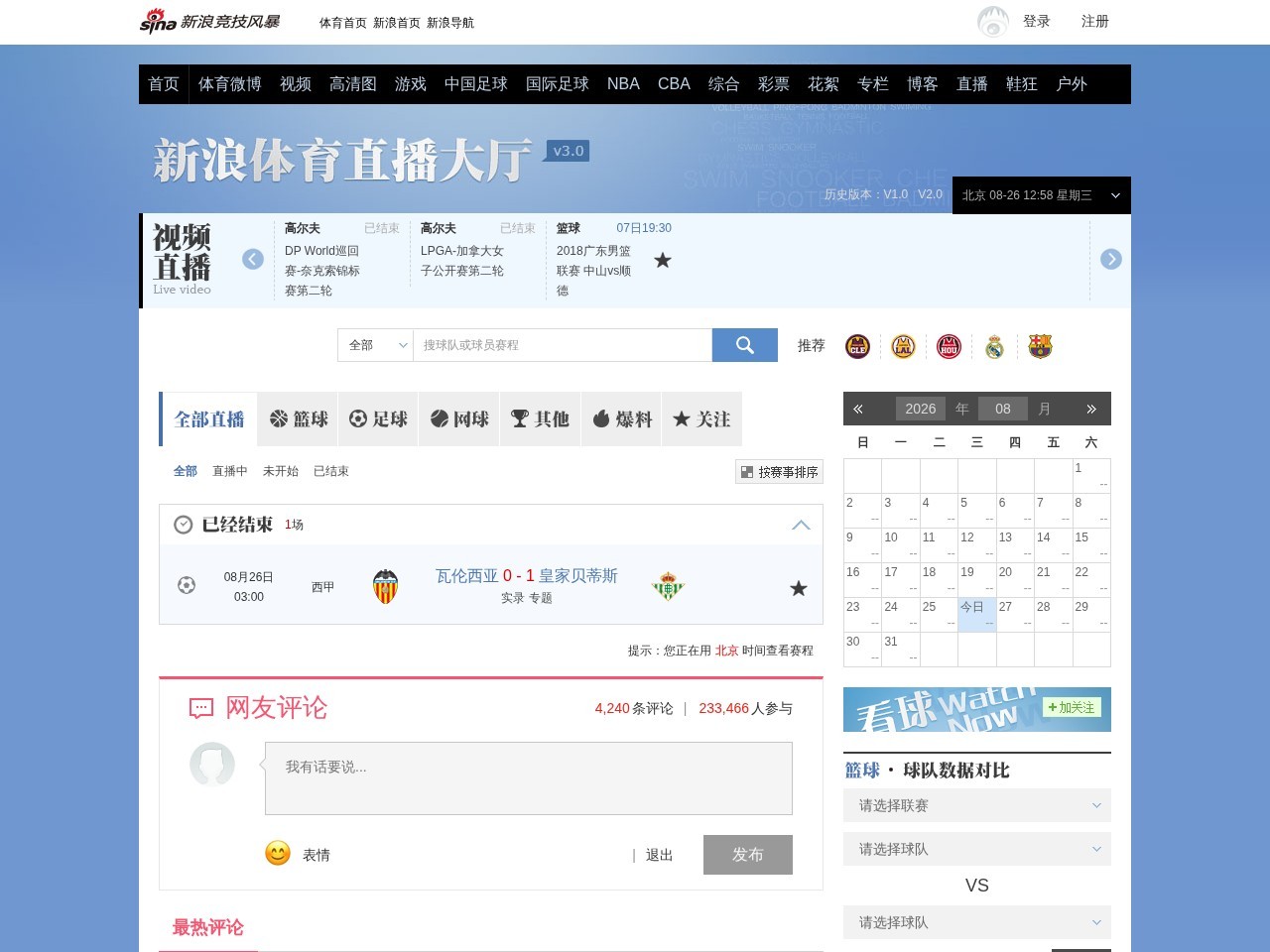Open the 专题 match topic link
Image resolution: width=1270 pixels, height=952 pixels.
pyautogui.click(x=540, y=598)
